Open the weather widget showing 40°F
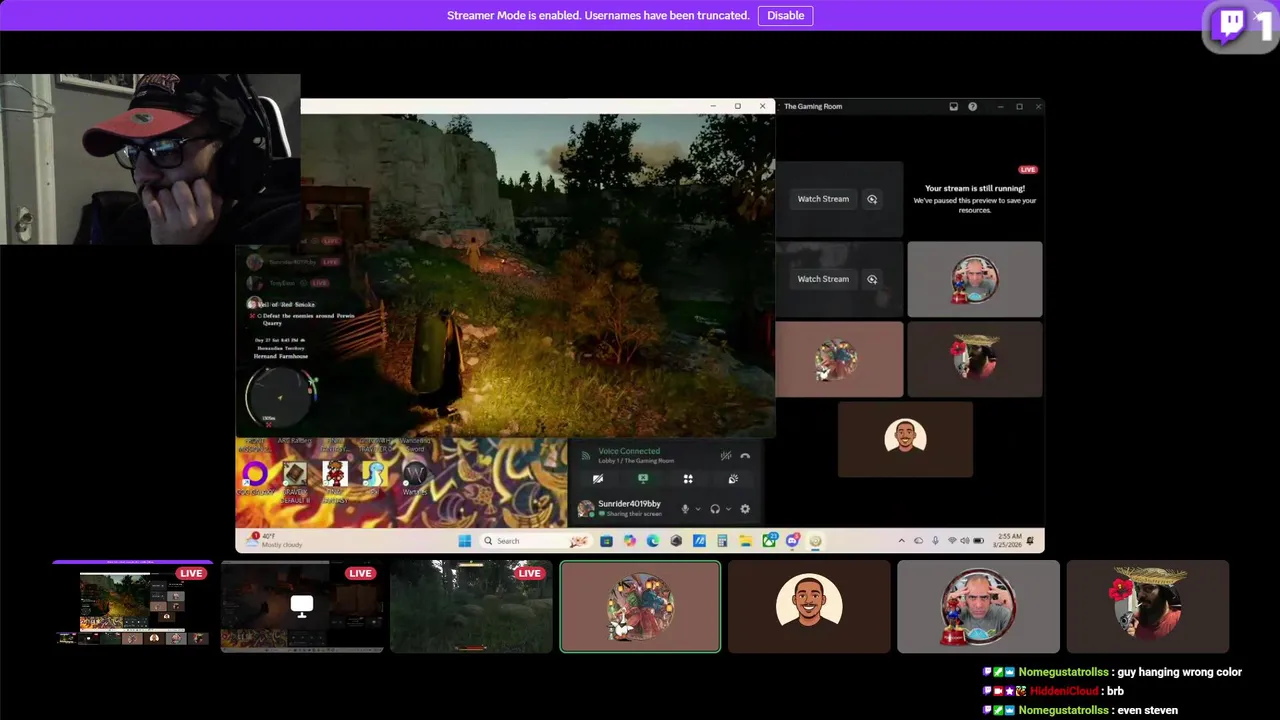1280x720 pixels. pyautogui.click(x=275, y=540)
